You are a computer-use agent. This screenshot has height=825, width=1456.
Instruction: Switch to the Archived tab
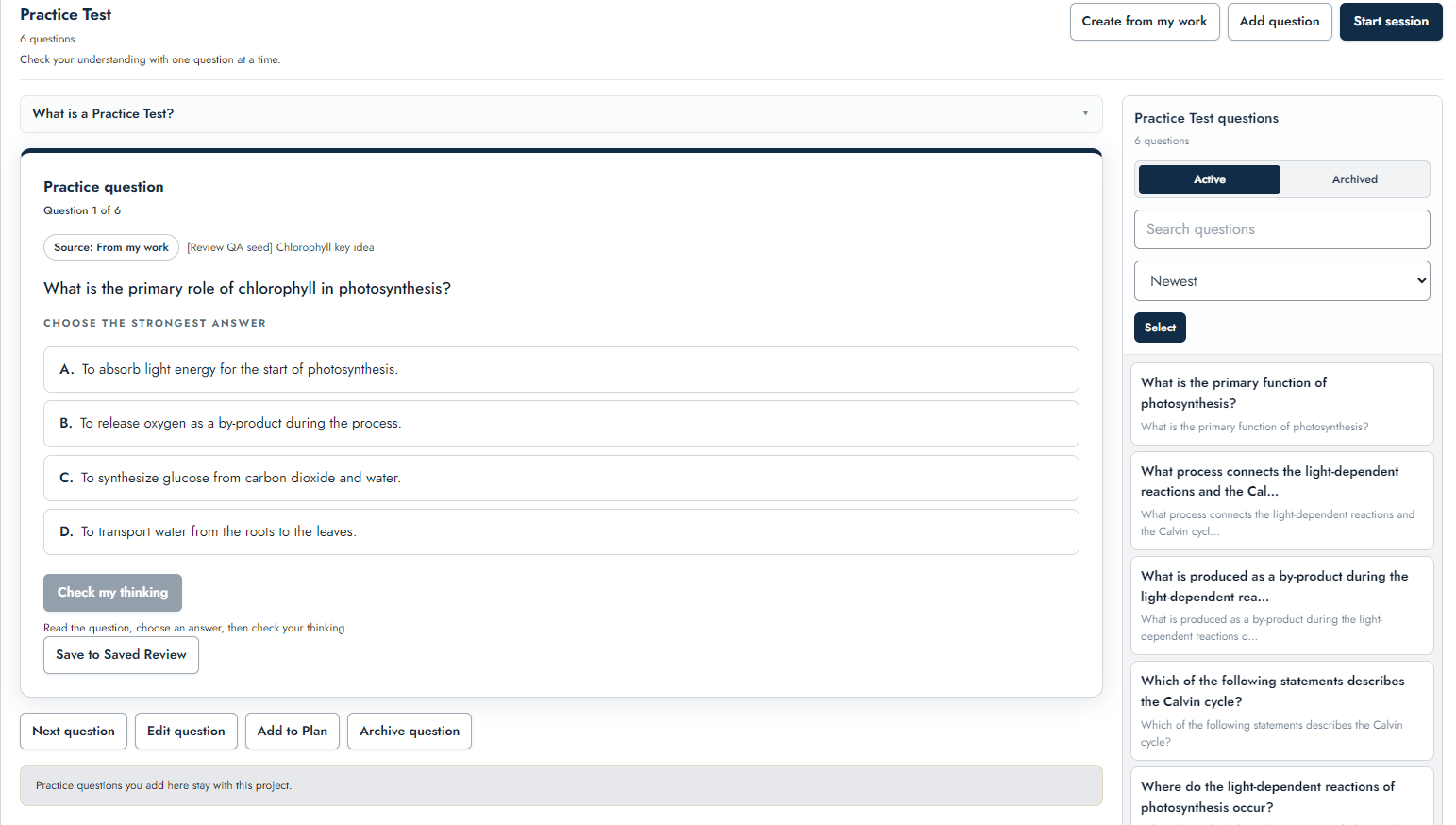(1355, 179)
